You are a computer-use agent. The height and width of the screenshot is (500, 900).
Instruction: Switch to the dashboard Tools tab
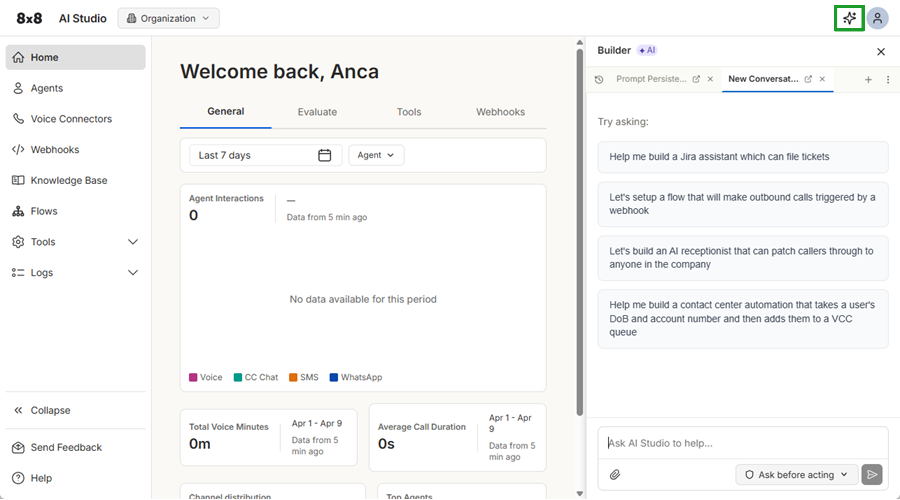409,112
